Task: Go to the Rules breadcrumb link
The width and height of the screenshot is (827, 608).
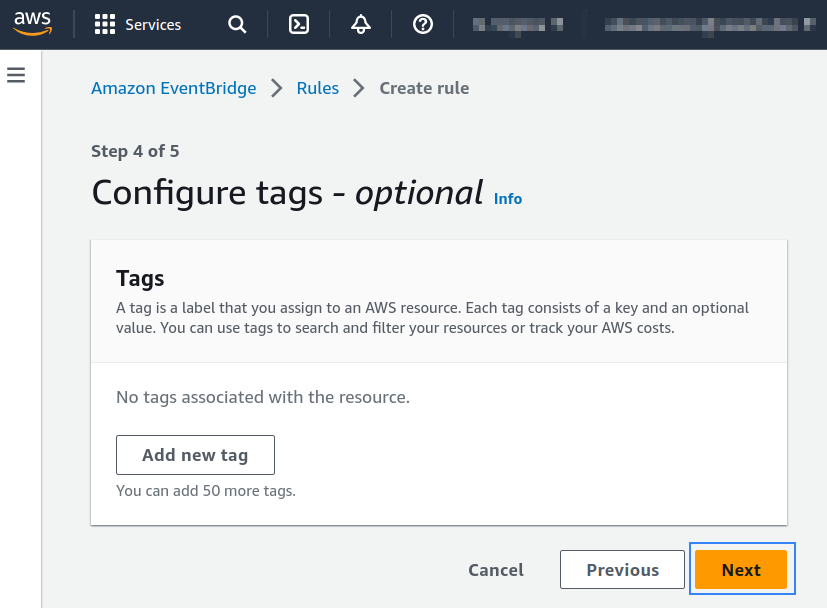Action: click(318, 88)
